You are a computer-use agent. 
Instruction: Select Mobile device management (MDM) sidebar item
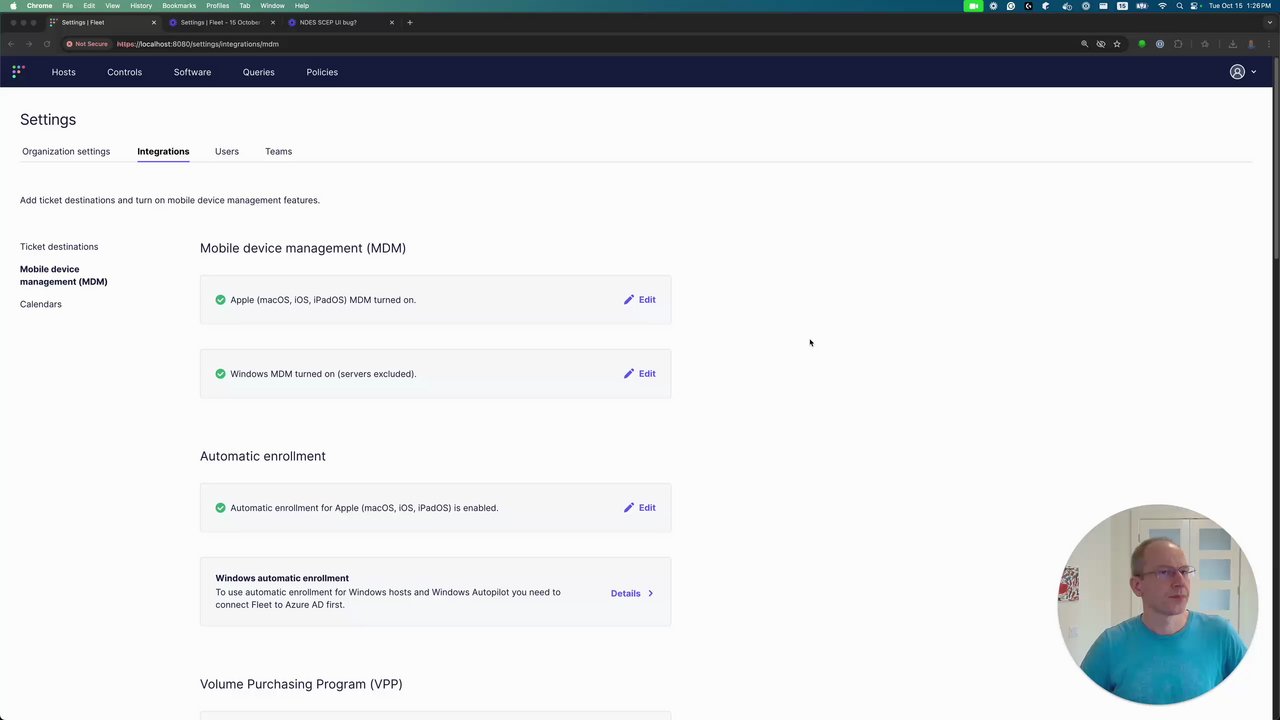pyautogui.click(x=64, y=275)
